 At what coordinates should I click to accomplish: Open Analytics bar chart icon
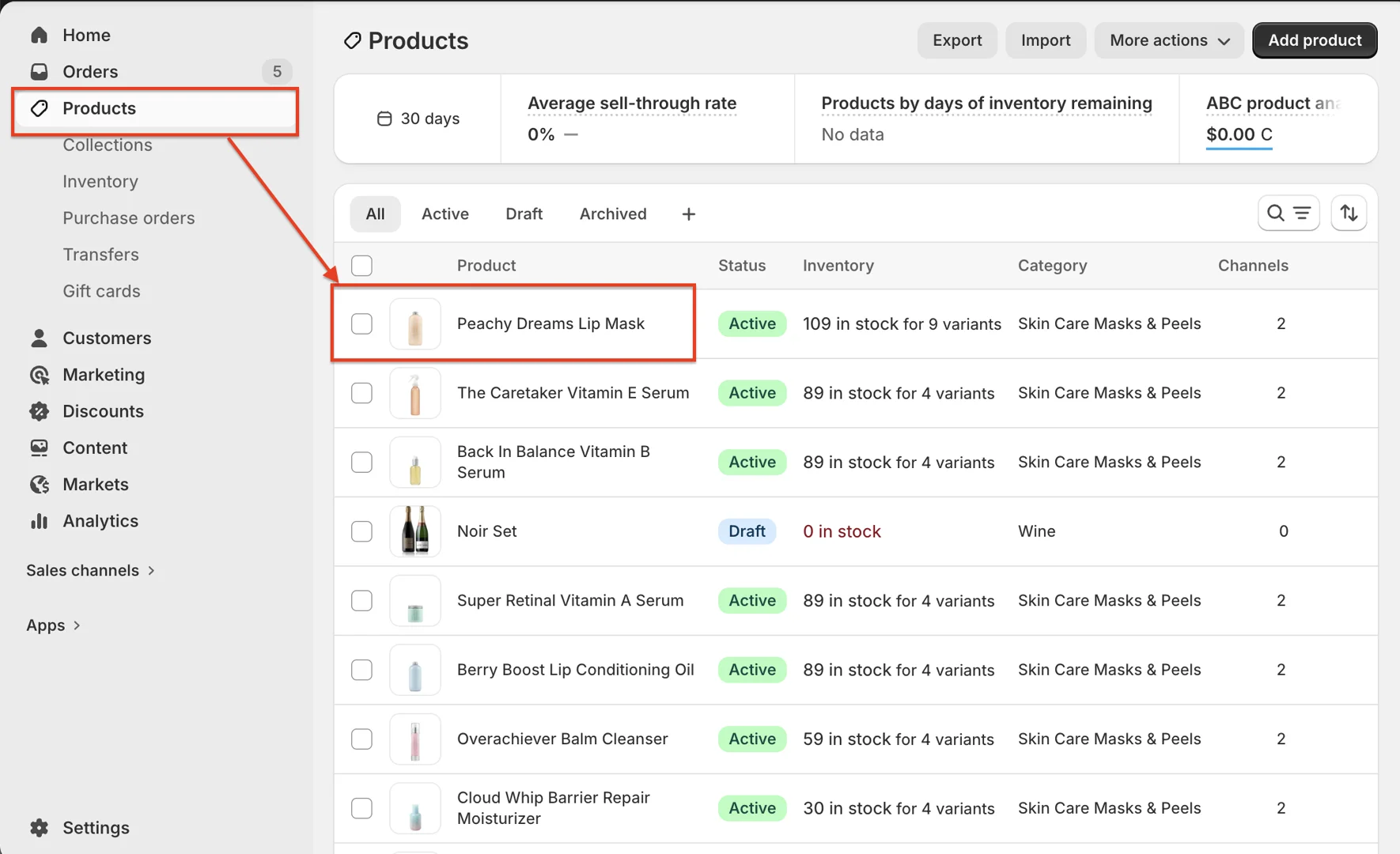pyautogui.click(x=39, y=521)
